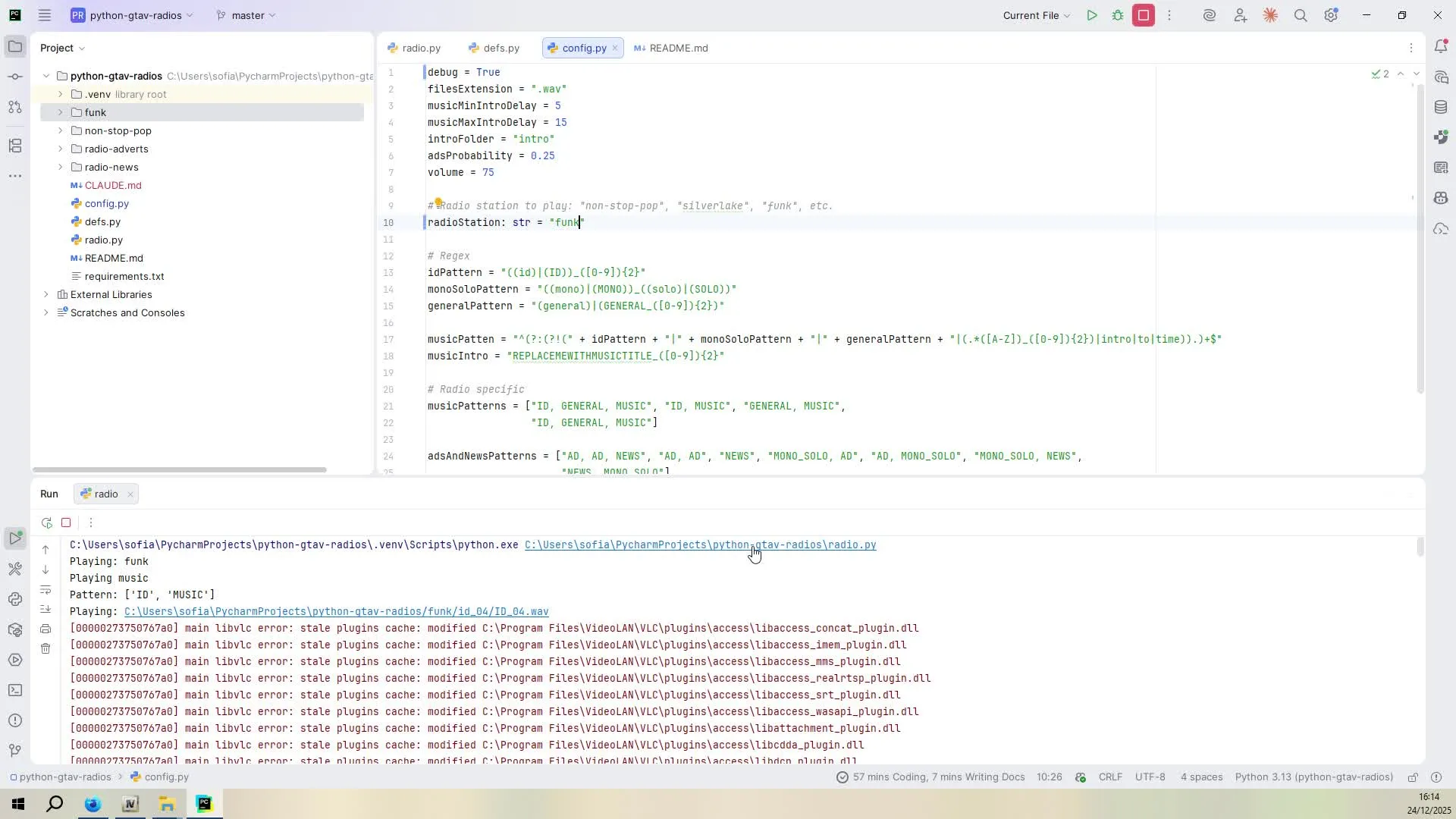Toggle scroll to end in console
Viewport: 1456px width, 819px height.
click(45, 609)
